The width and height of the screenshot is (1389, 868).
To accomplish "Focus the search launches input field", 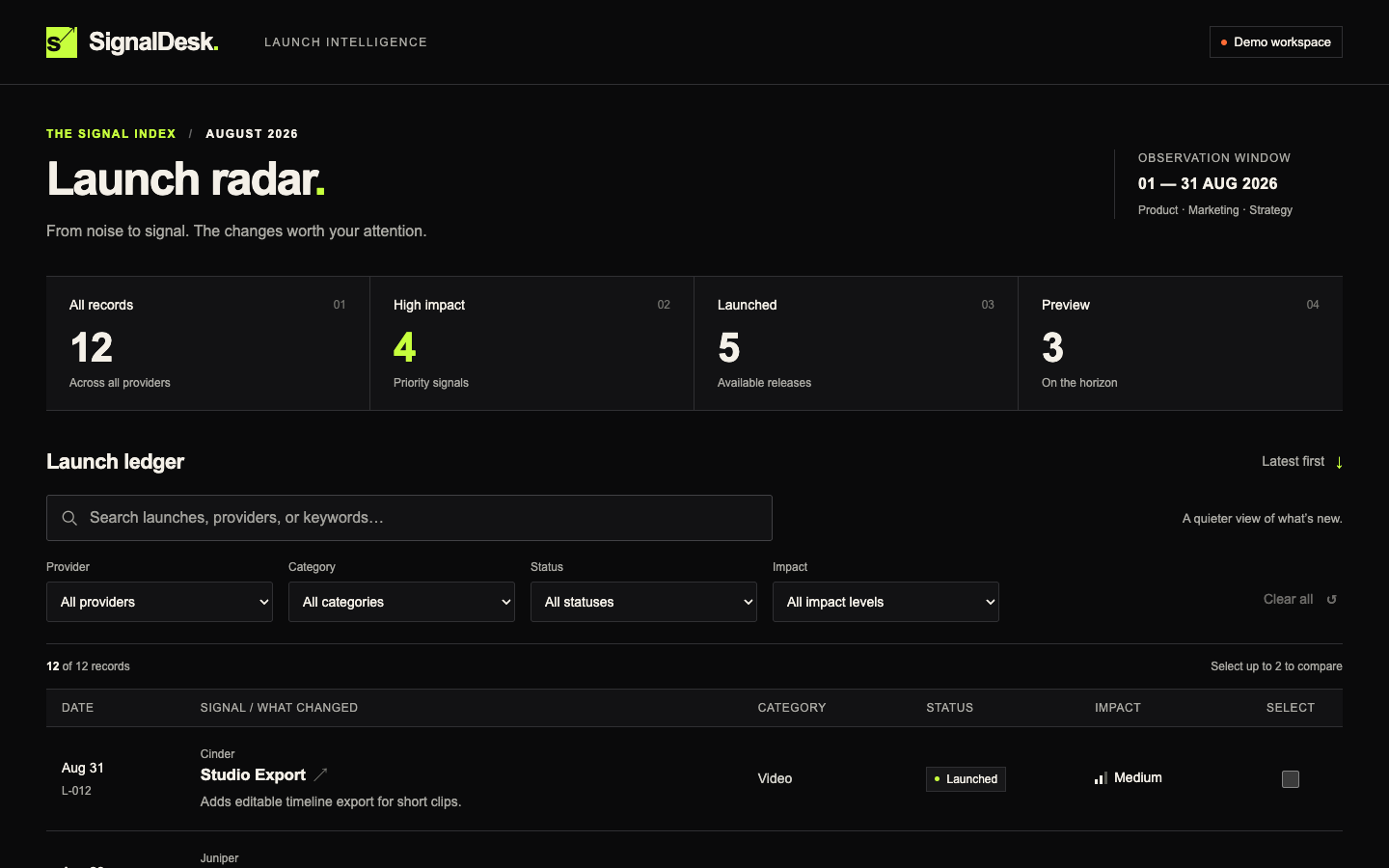I will [409, 518].
